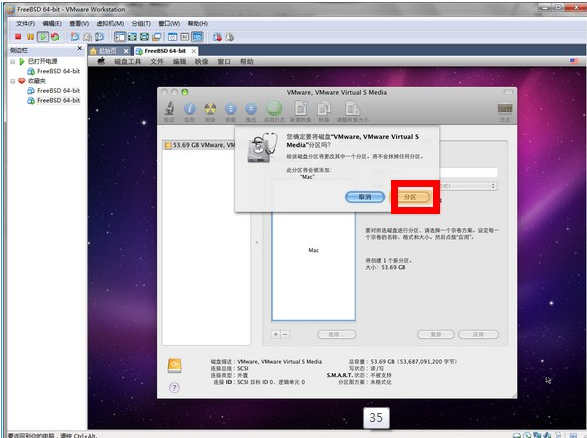587x438 pixels.
Task: Click the blue Info icon in Disk Utility
Action: (190, 109)
